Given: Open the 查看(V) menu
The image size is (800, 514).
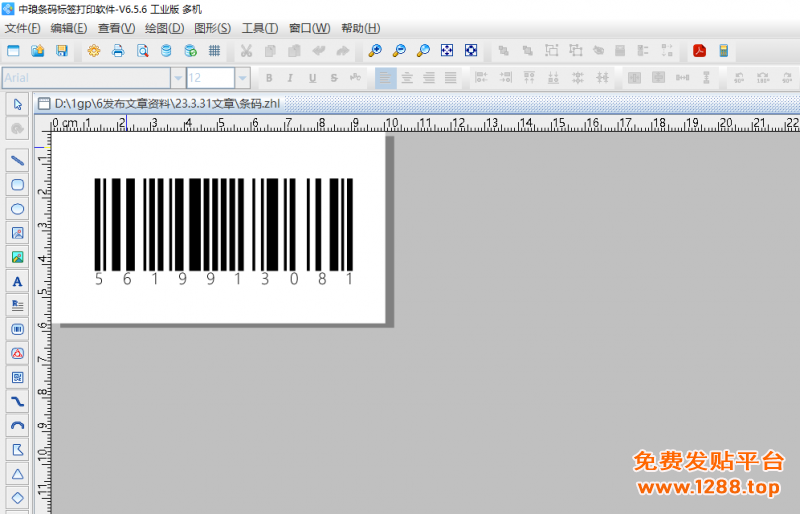Looking at the screenshot, I should point(116,28).
